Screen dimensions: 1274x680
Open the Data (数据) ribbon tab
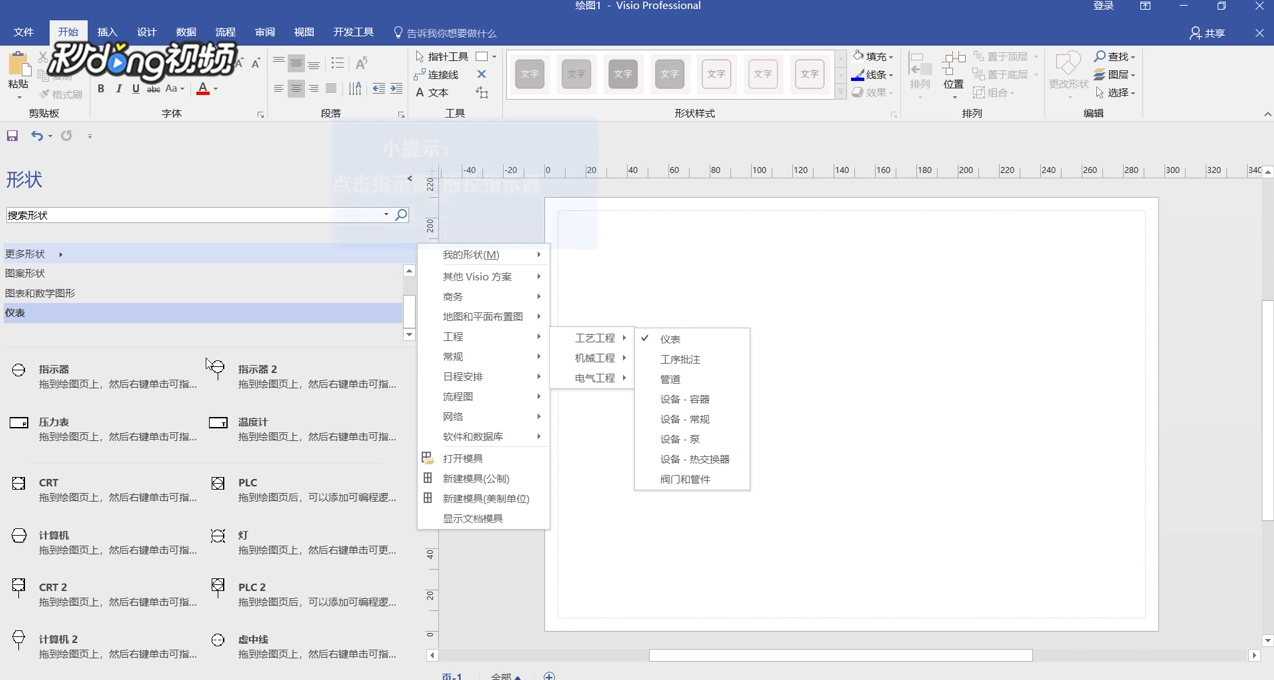coord(186,32)
